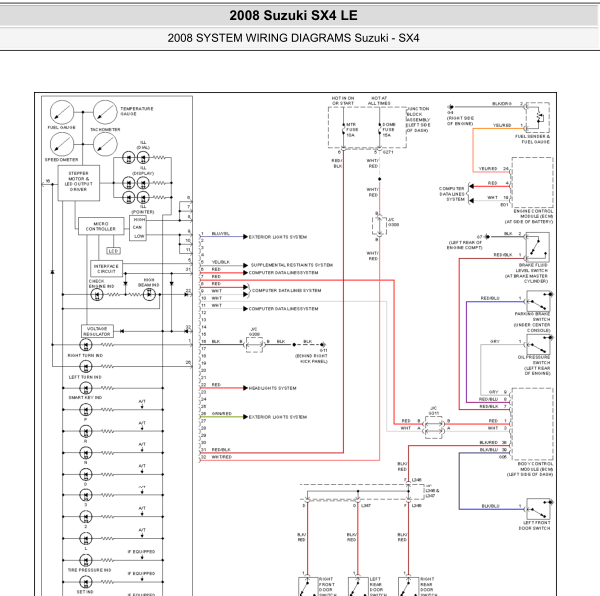Select the Oil Pressure Switch symbol
Image resolution: width=600 pixels, height=596 pixels.
pyautogui.click(x=539, y=345)
